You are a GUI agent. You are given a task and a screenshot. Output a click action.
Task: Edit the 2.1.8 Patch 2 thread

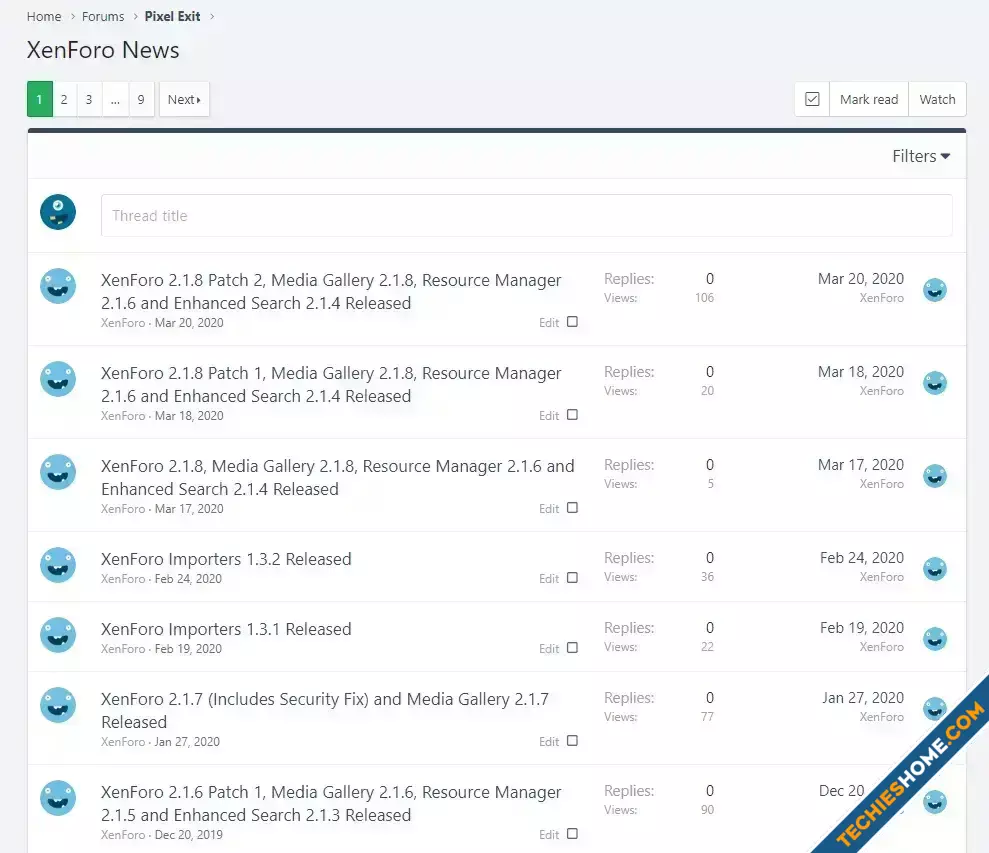click(549, 322)
